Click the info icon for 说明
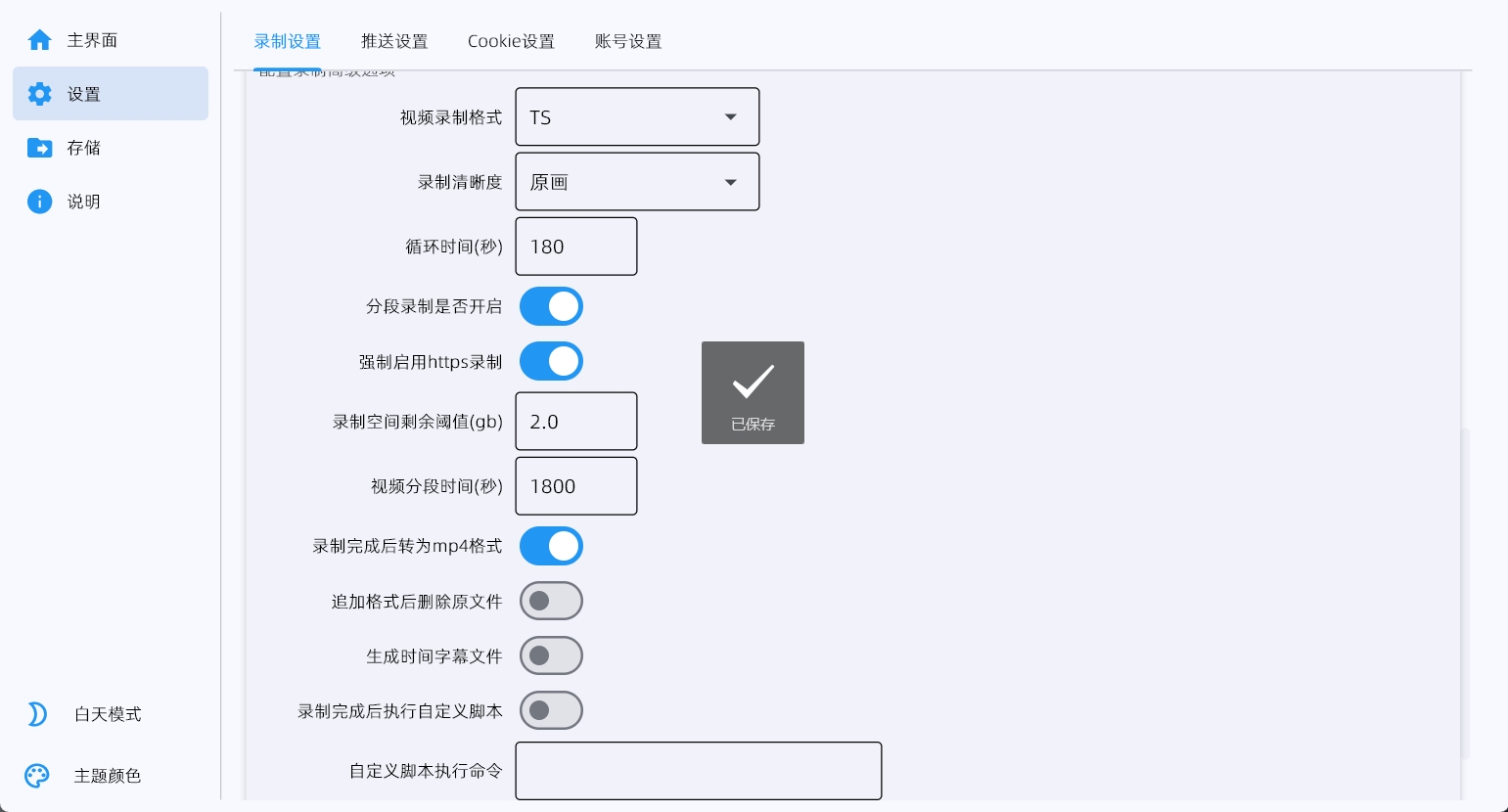 [39, 202]
